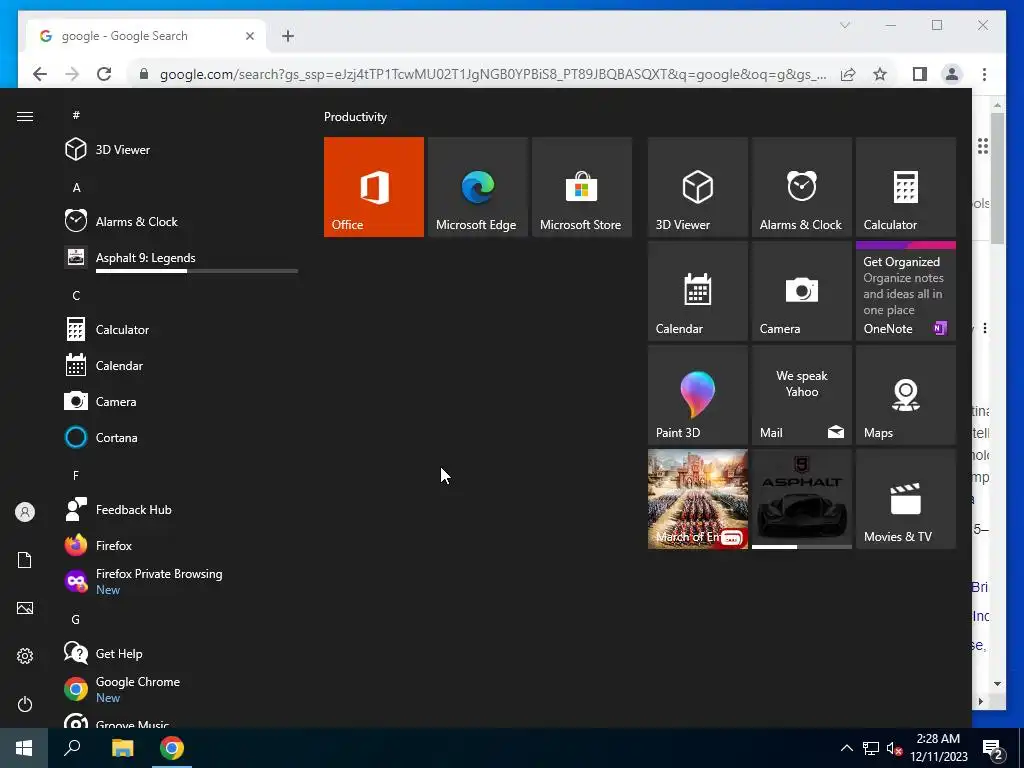
Task: Open Calculator from the app list
Action: point(181,330)
